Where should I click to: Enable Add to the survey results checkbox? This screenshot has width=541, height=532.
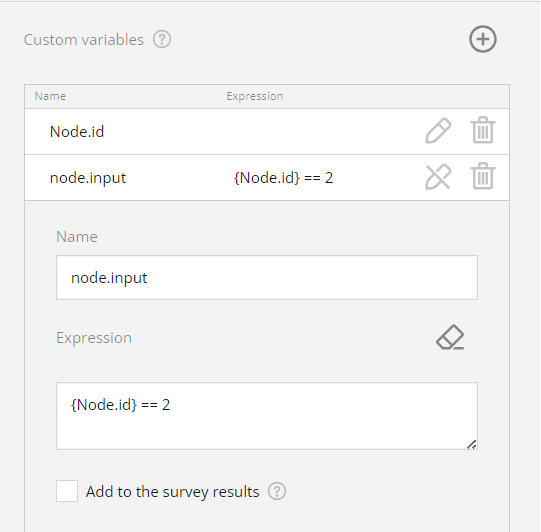pyautogui.click(x=67, y=491)
